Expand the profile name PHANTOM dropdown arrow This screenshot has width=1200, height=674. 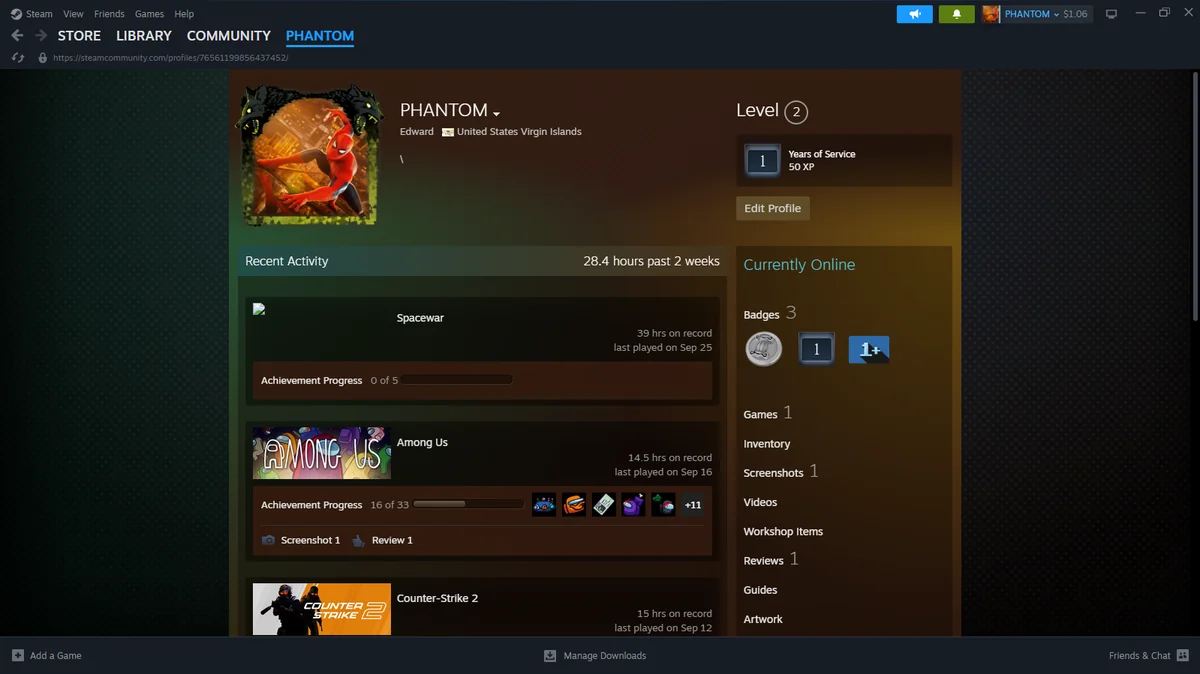coord(496,113)
